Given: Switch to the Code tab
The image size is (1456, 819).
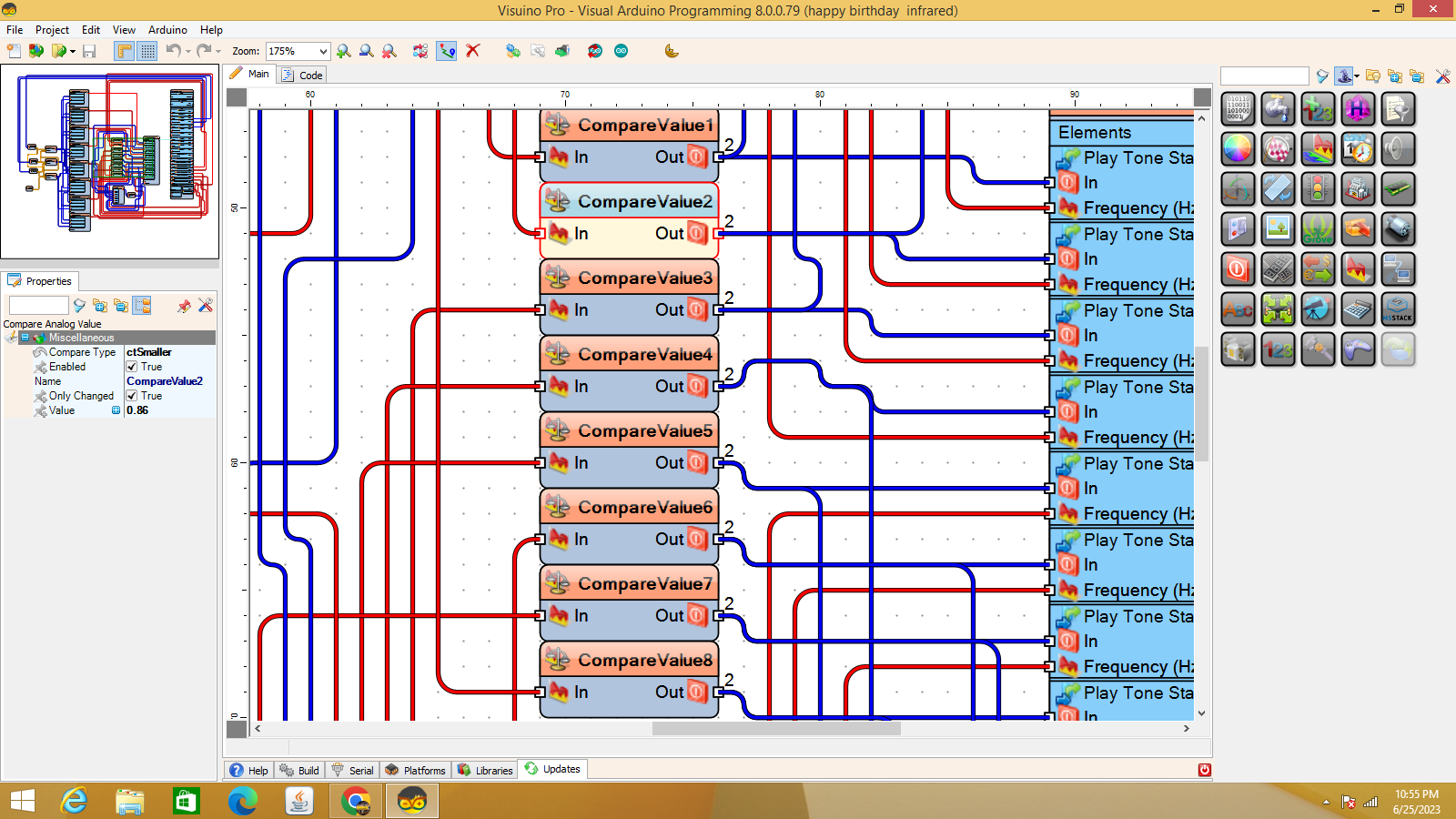Looking at the screenshot, I should [303, 76].
